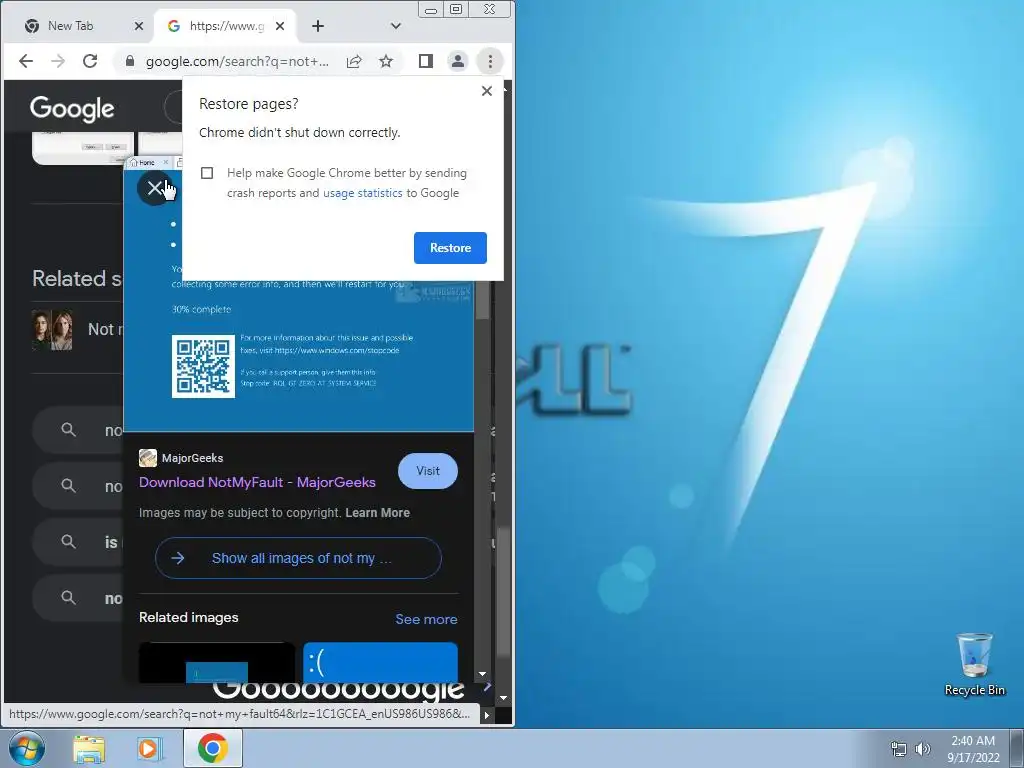
Task: Open Windows Explorer from the taskbar
Action: [x=89, y=748]
